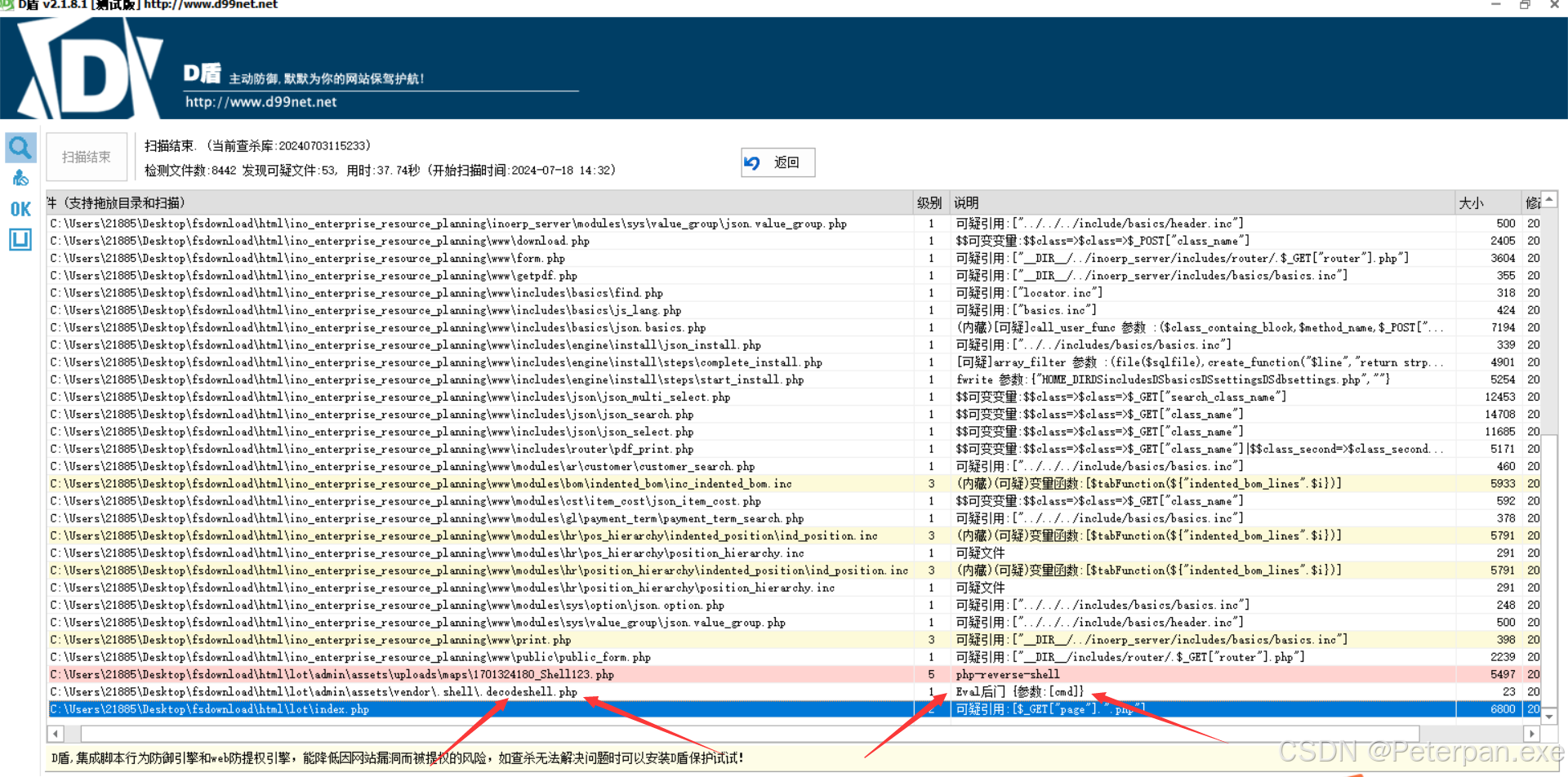Viewport: 1568px width, 777px height.
Task: Click the 扫描结束 button
Action: pyautogui.click(x=87, y=157)
